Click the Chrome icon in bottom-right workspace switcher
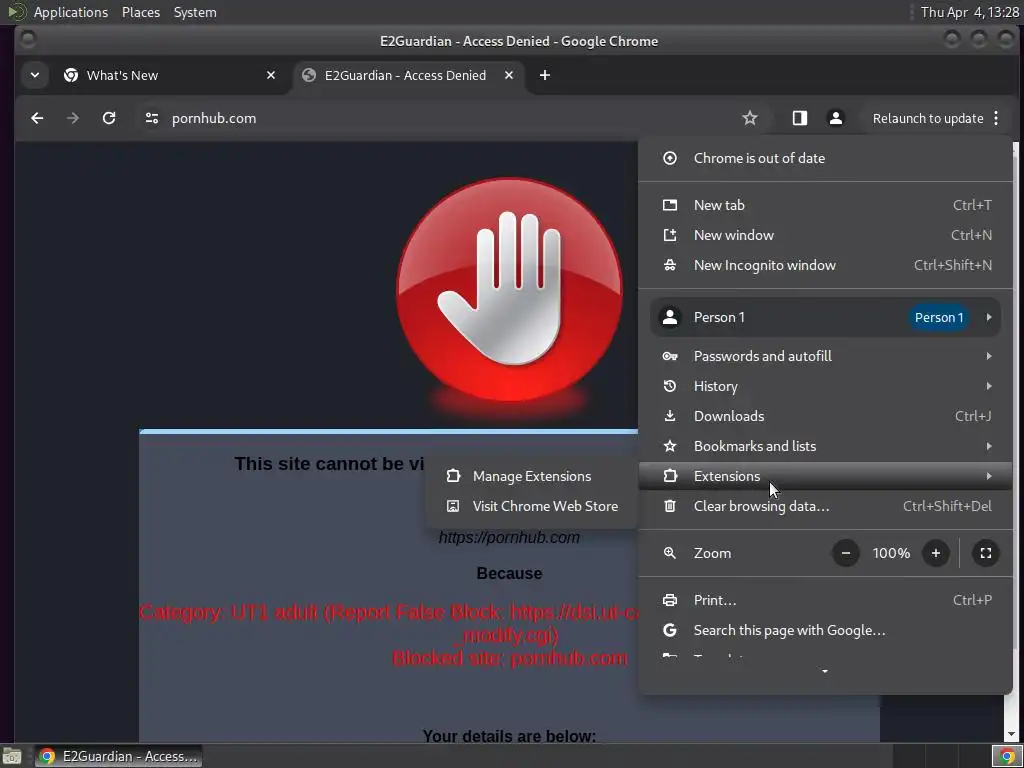 [1006, 756]
